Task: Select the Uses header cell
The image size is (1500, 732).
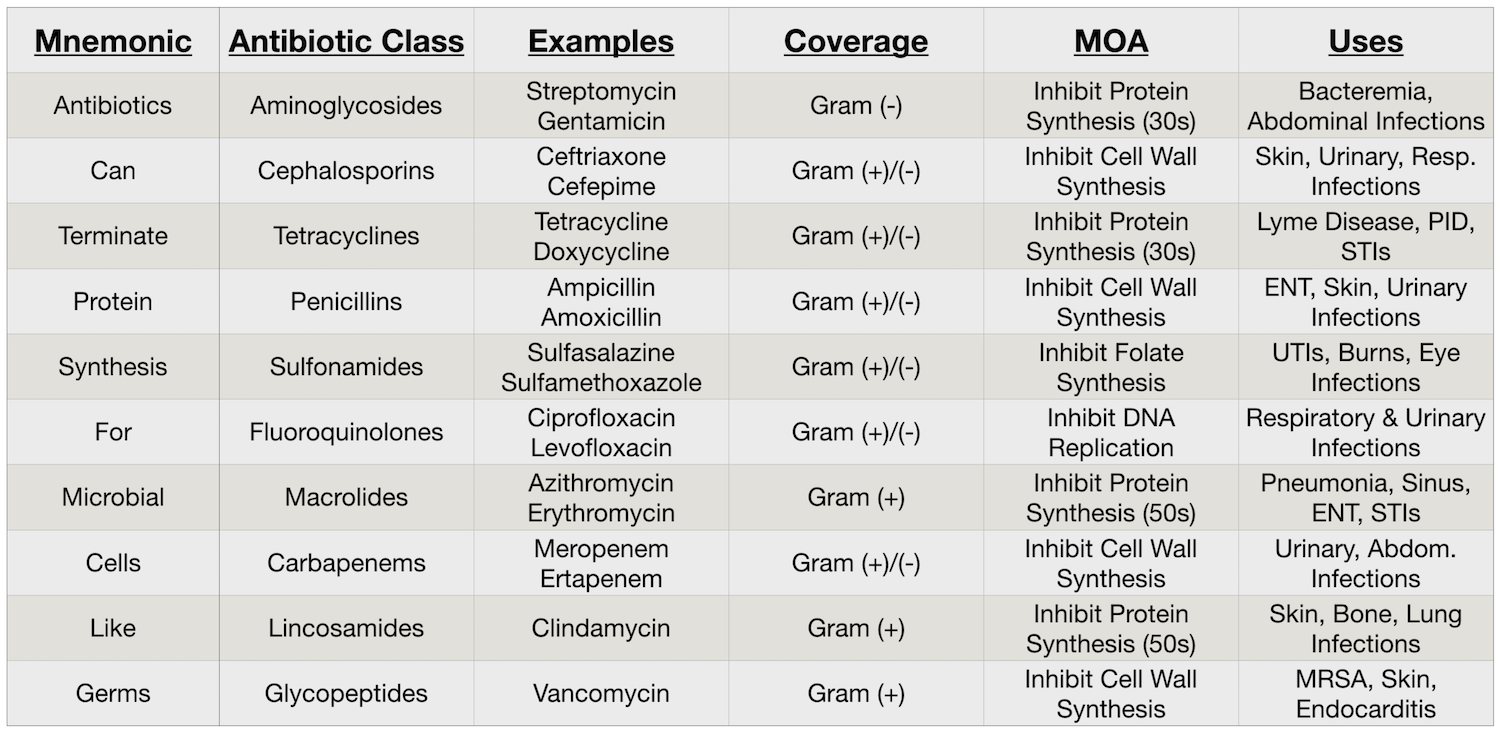Action: tap(1366, 41)
